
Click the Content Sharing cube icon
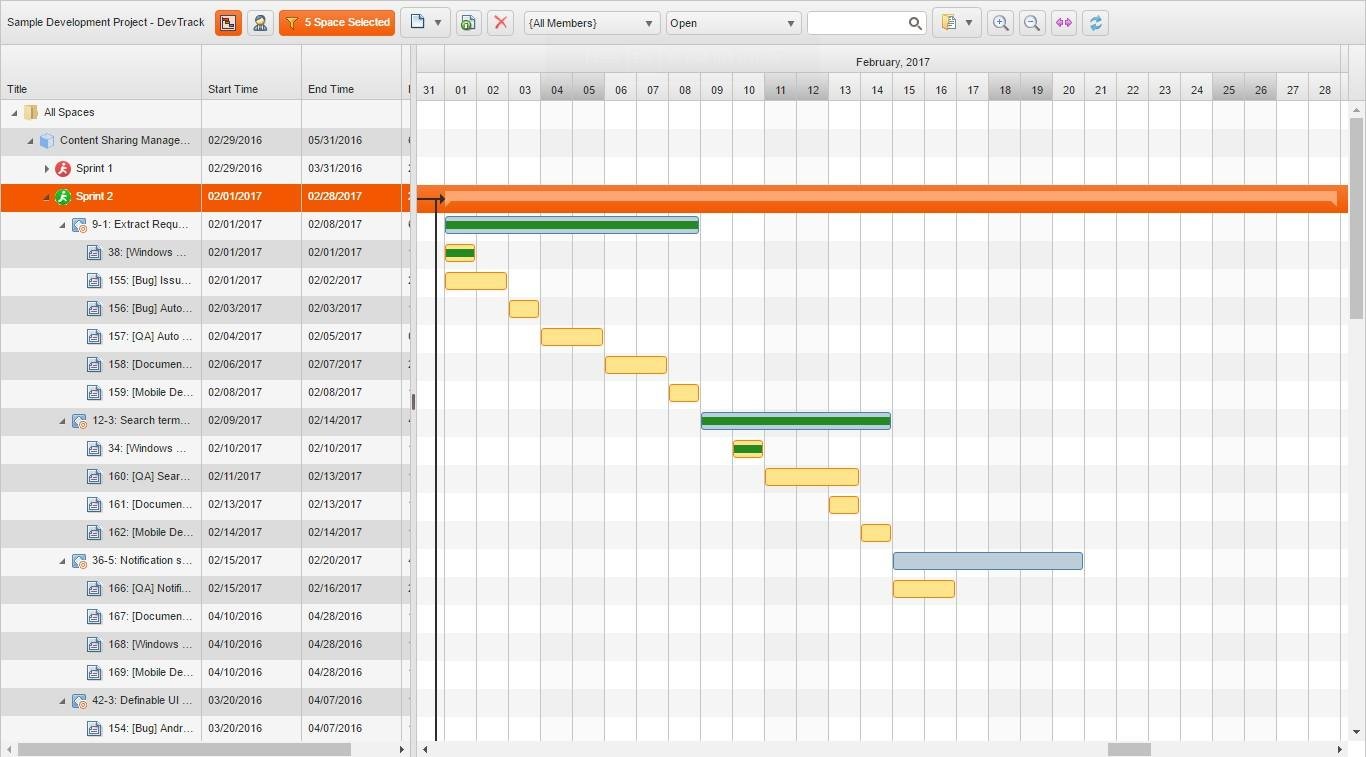(x=47, y=141)
